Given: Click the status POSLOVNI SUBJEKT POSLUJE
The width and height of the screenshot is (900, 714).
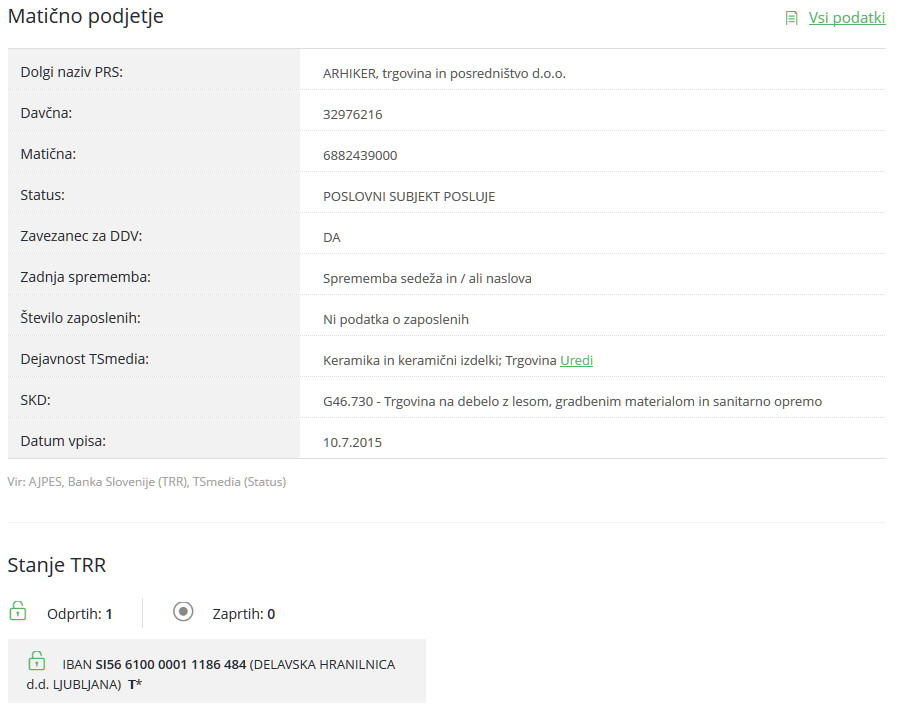Looking at the screenshot, I should [409, 196].
